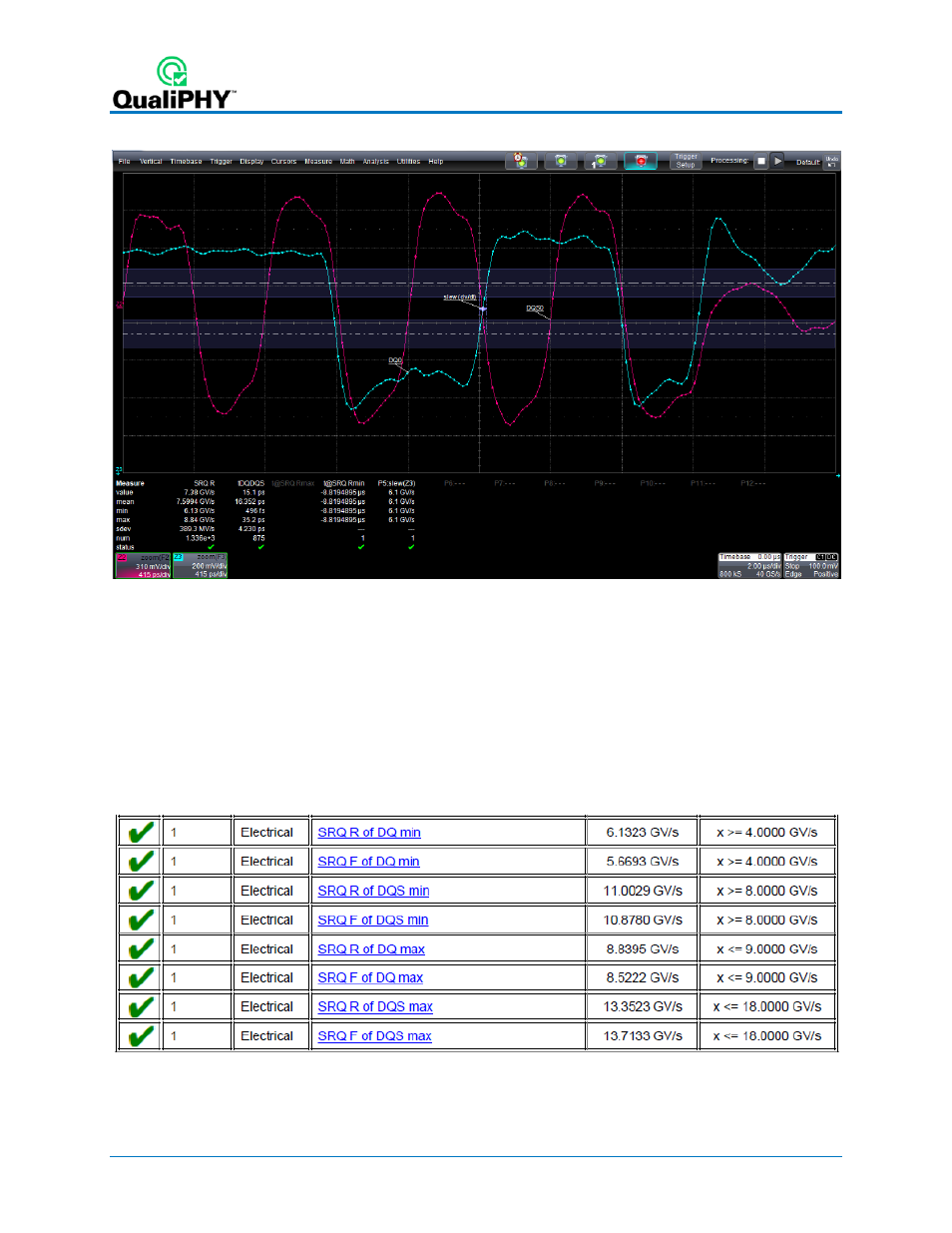Open the Vertical menu
This screenshot has height=1233, width=952.
151,161
